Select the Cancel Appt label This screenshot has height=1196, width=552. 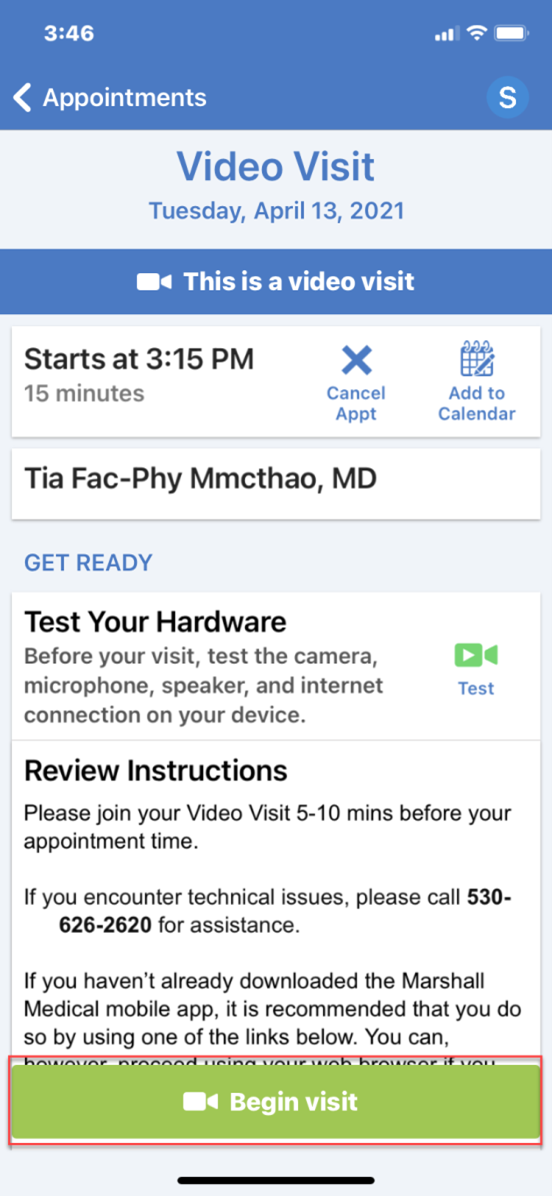356,403
